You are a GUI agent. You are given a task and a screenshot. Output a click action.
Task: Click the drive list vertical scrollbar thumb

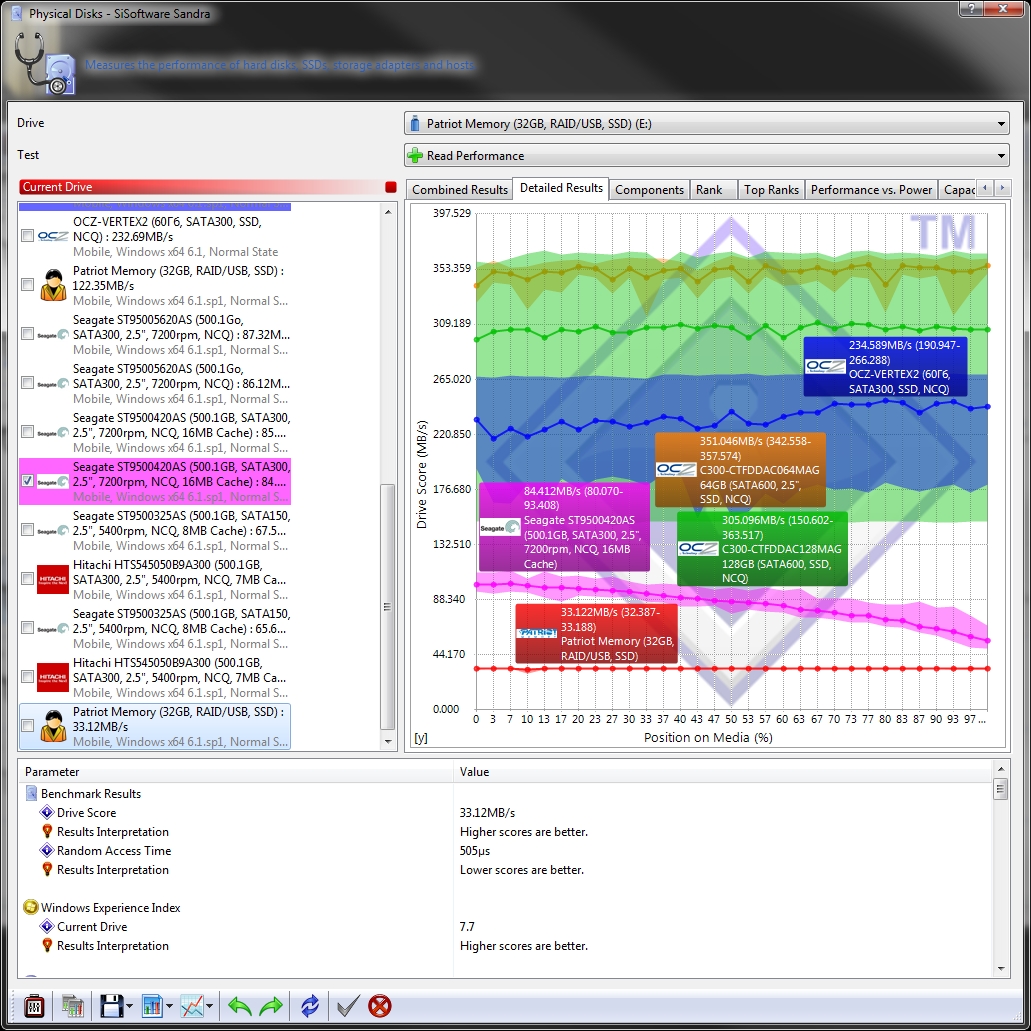pyautogui.click(x=388, y=607)
